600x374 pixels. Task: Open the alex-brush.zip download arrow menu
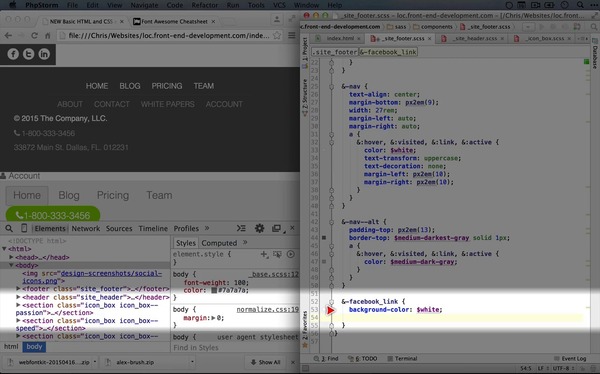(192, 361)
